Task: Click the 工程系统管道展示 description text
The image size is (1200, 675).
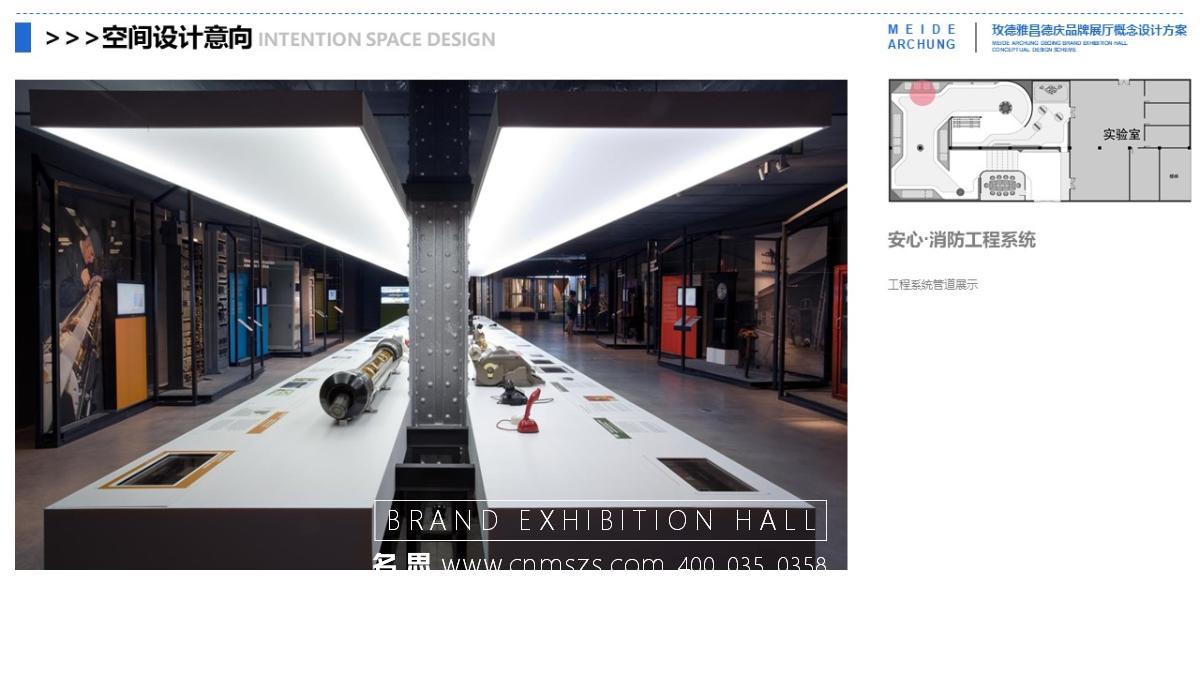Action: tap(933, 285)
